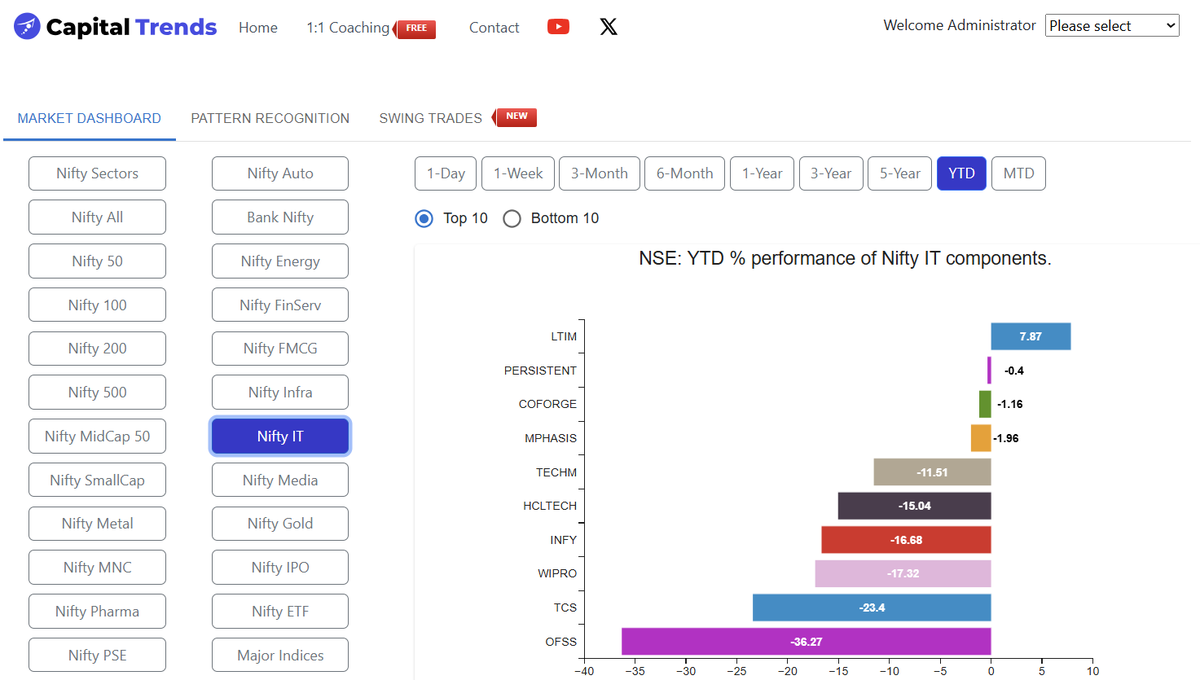Select the Nifty Auto sector

280,173
